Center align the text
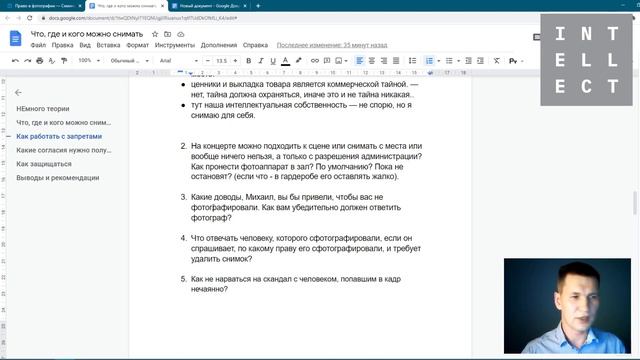 tap(371, 61)
